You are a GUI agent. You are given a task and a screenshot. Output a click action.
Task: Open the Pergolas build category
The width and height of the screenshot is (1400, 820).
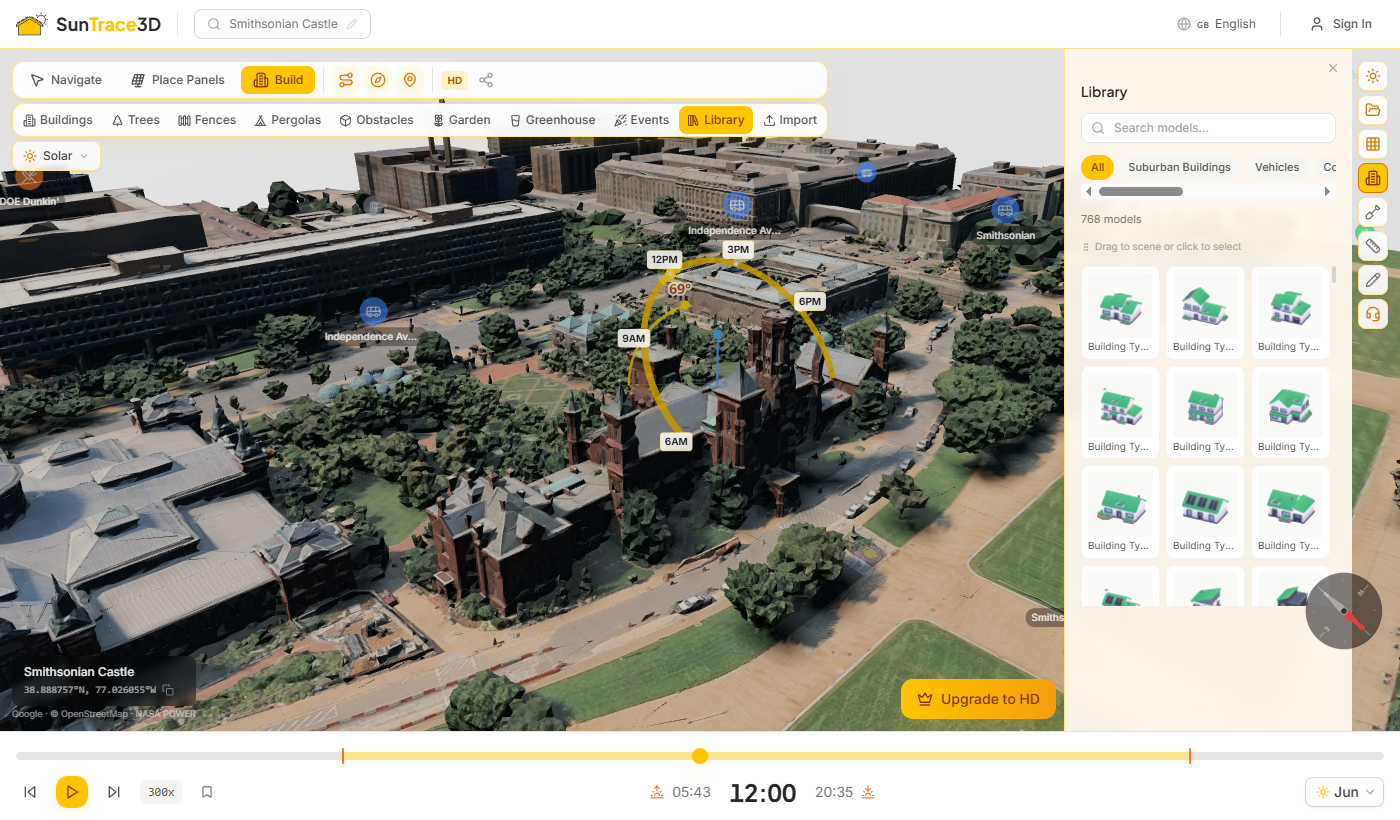[x=288, y=120]
